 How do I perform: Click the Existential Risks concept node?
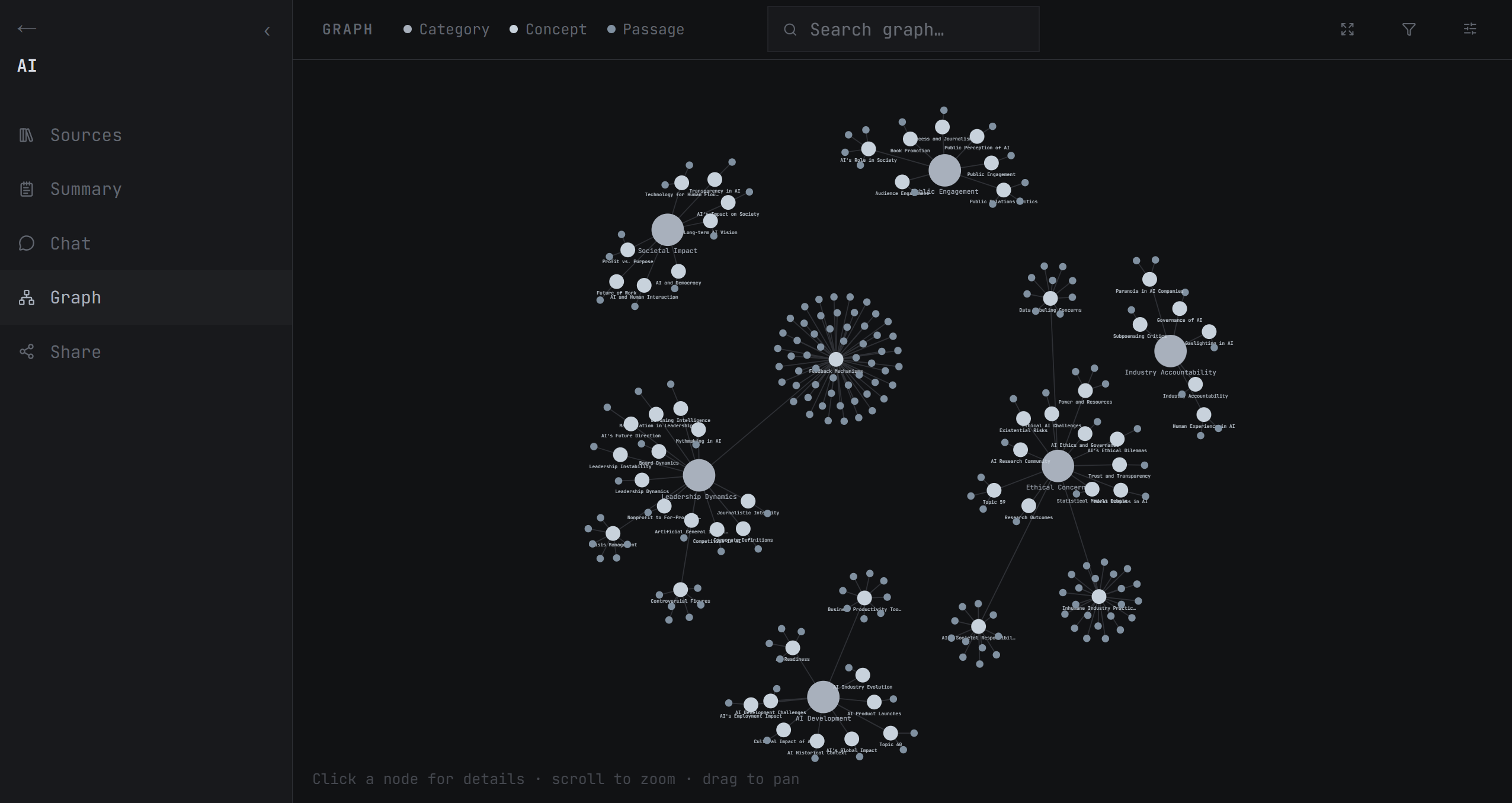point(1024,418)
